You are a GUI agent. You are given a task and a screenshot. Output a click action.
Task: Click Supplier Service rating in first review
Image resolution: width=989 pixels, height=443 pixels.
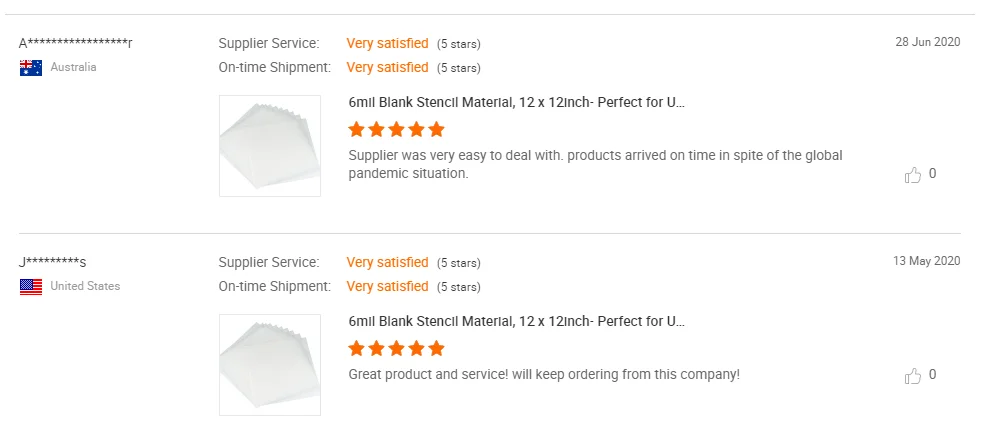pos(387,44)
